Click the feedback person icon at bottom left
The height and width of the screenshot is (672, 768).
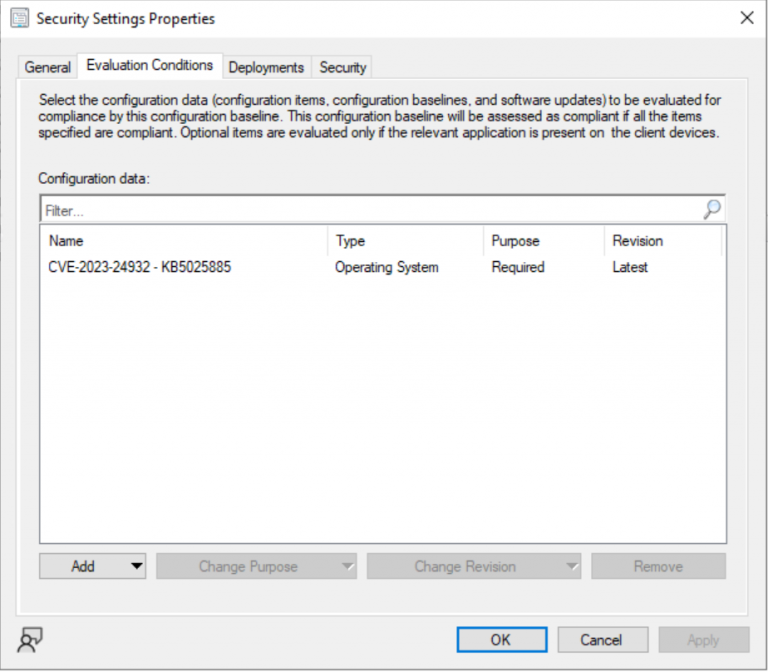(x=30, y=640)
